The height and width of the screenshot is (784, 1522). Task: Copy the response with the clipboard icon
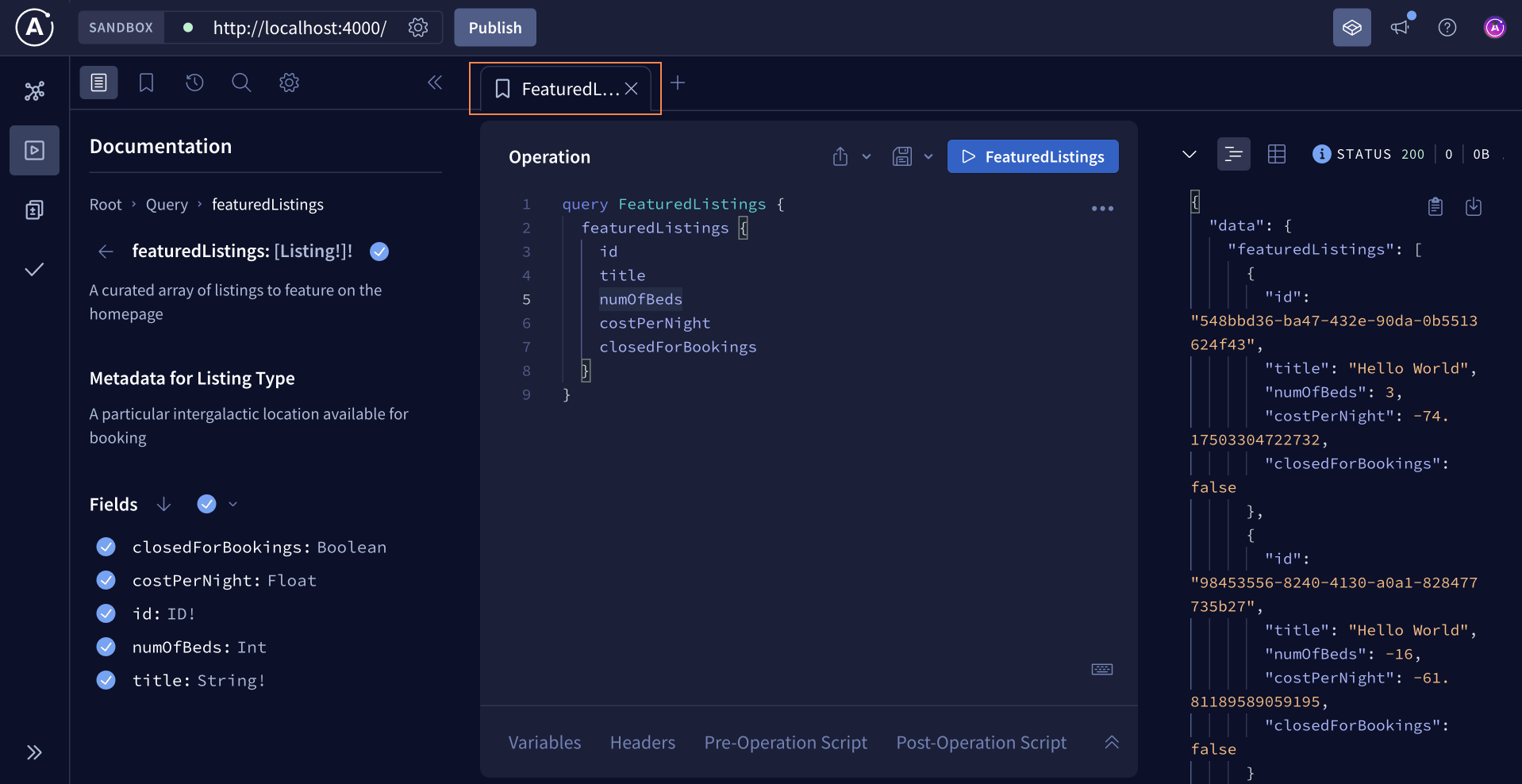coord(1435,206)
